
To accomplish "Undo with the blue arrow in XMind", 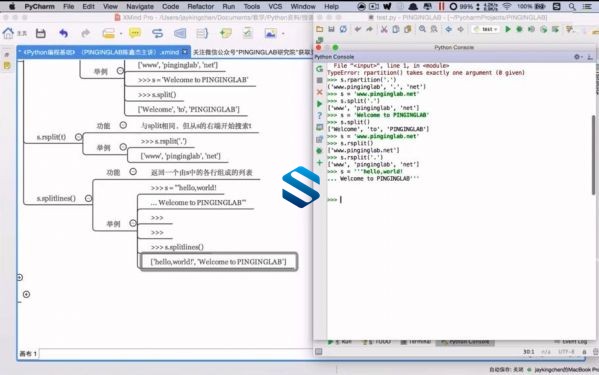I will pos(63,34).
